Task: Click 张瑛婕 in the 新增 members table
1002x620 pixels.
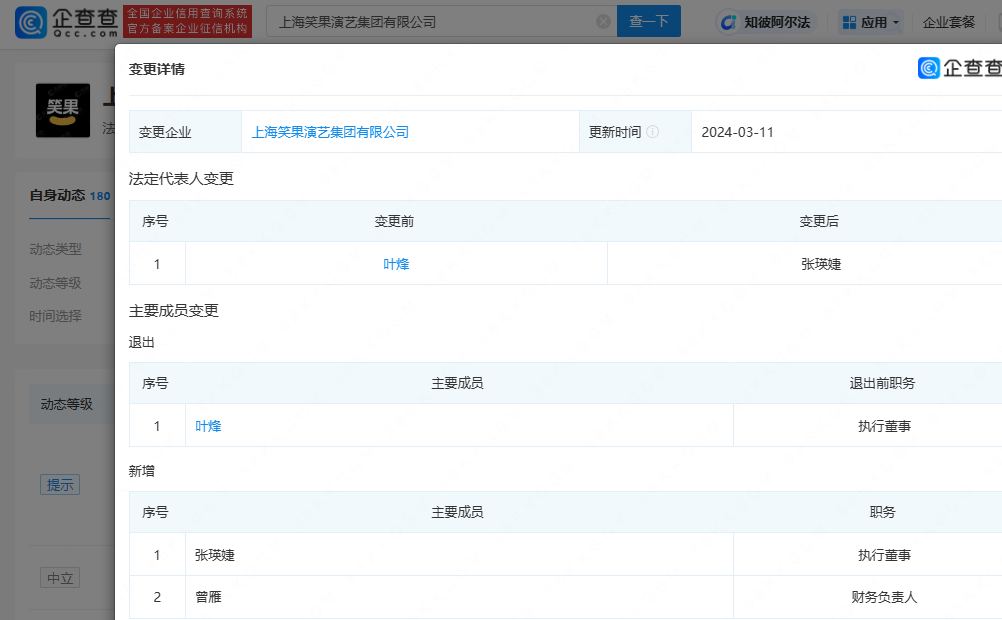Action: tap(215, 555)
